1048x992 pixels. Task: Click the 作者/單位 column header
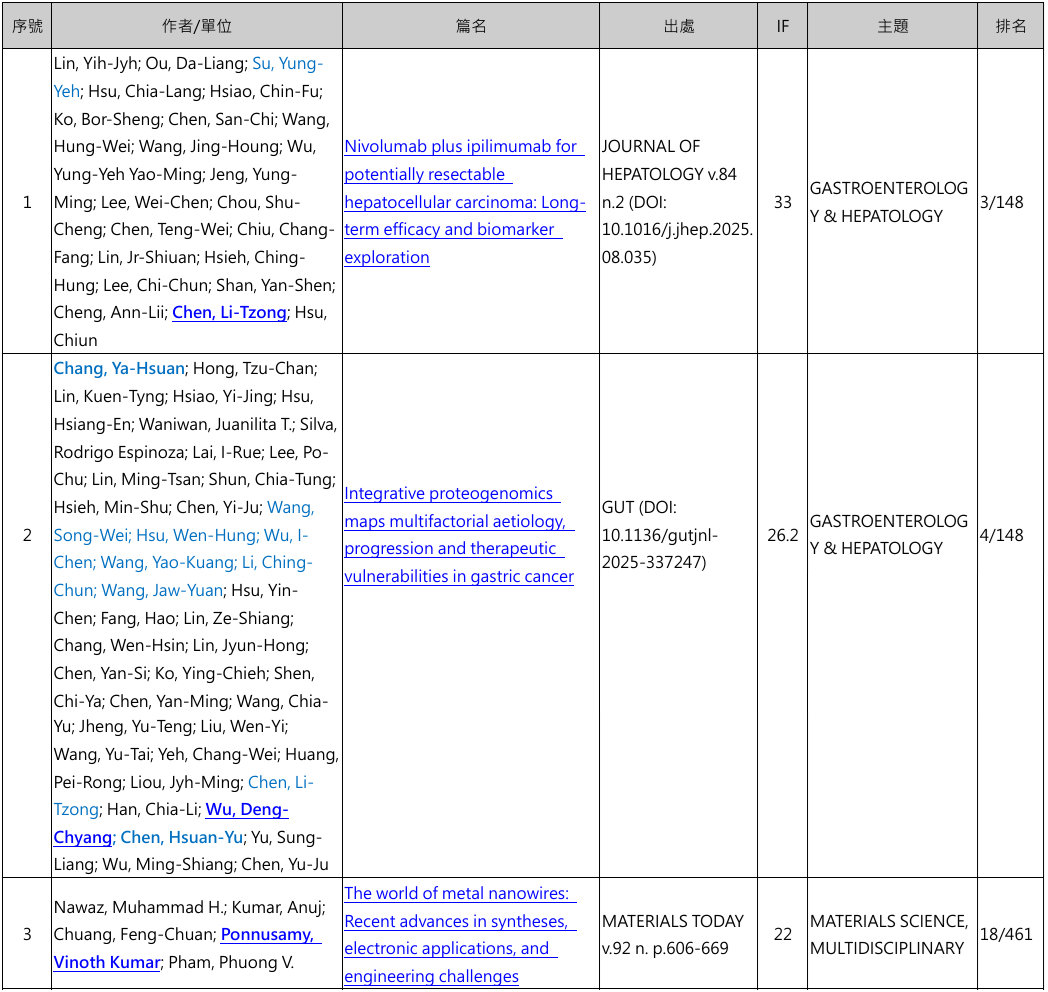(x=197, y=26)
